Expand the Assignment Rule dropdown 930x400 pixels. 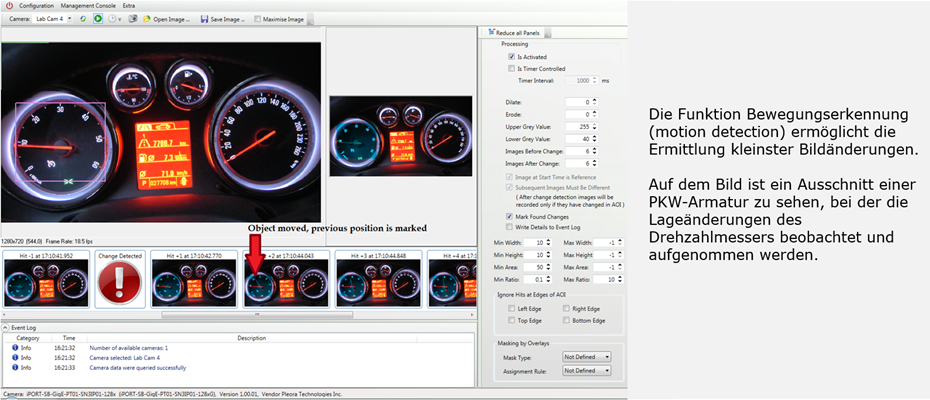tap(586, 370)
